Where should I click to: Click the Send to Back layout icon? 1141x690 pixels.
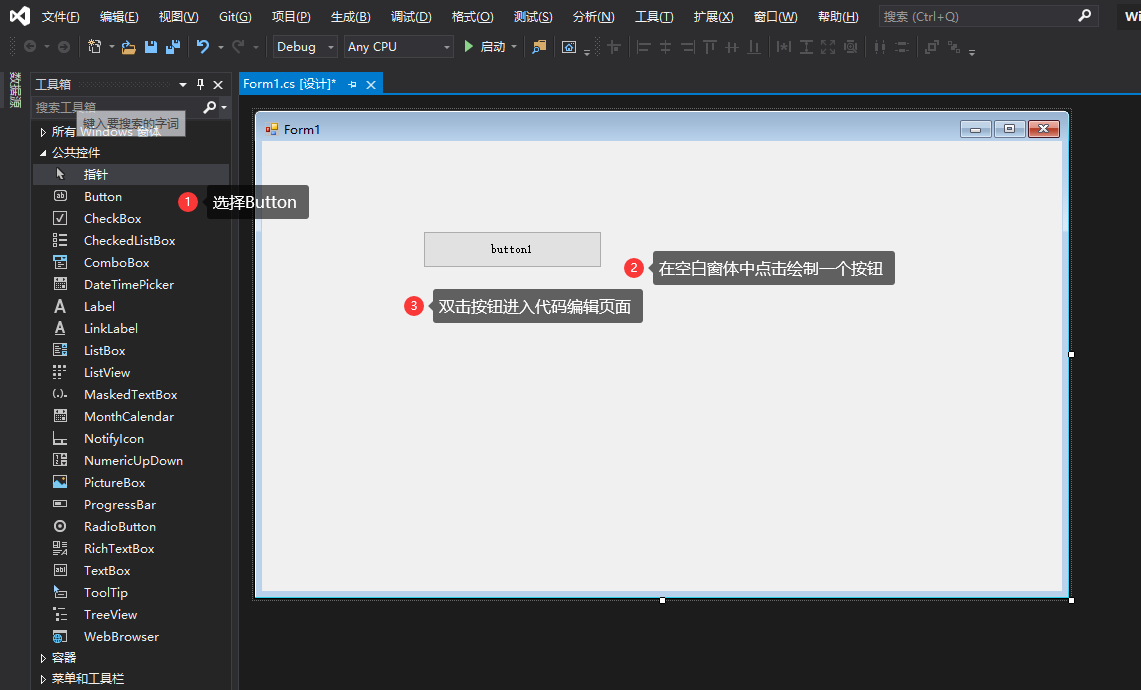pyautogui.click(x=954, y=47)
